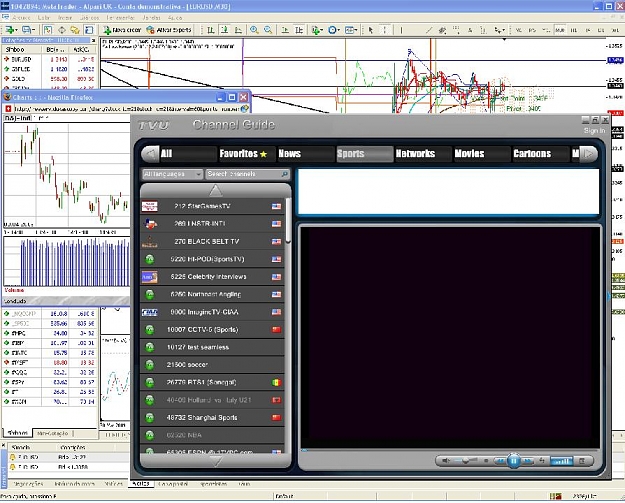Open the periodicity clock dropdown in MetaTrader

point(334,30)
